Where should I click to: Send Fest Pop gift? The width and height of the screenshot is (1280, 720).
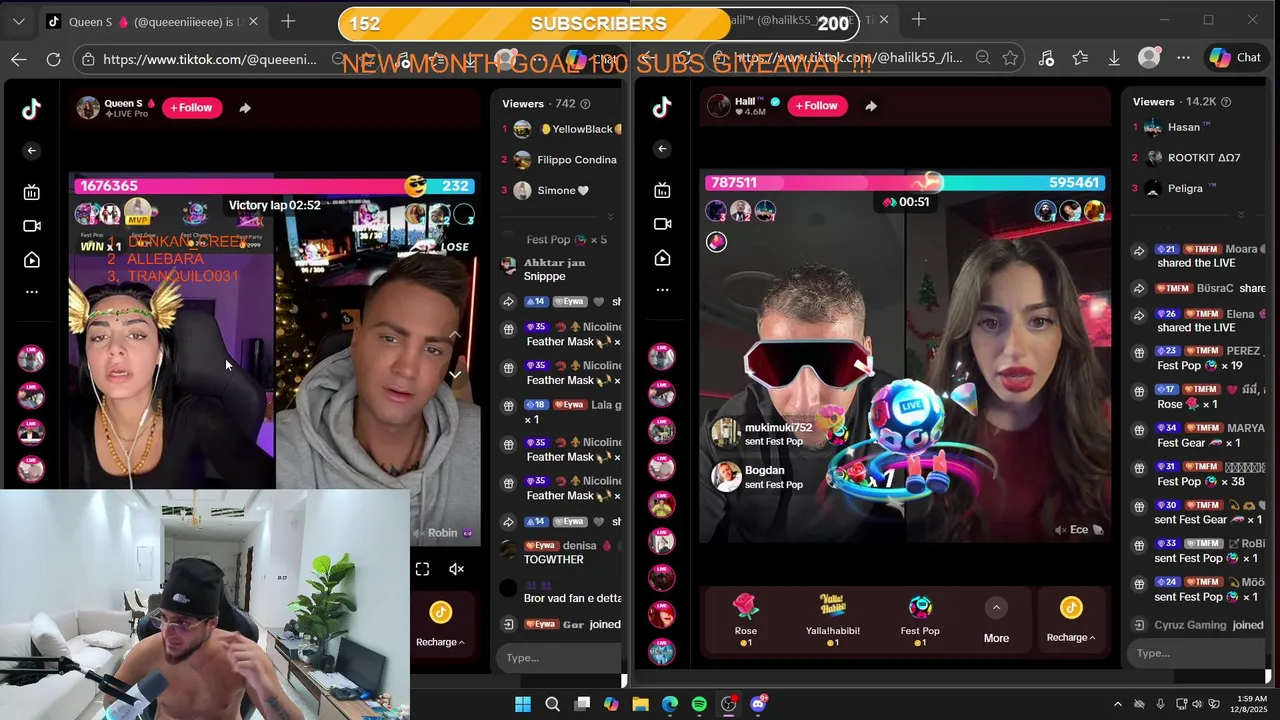pyautogui.click(x=920, y=620)
